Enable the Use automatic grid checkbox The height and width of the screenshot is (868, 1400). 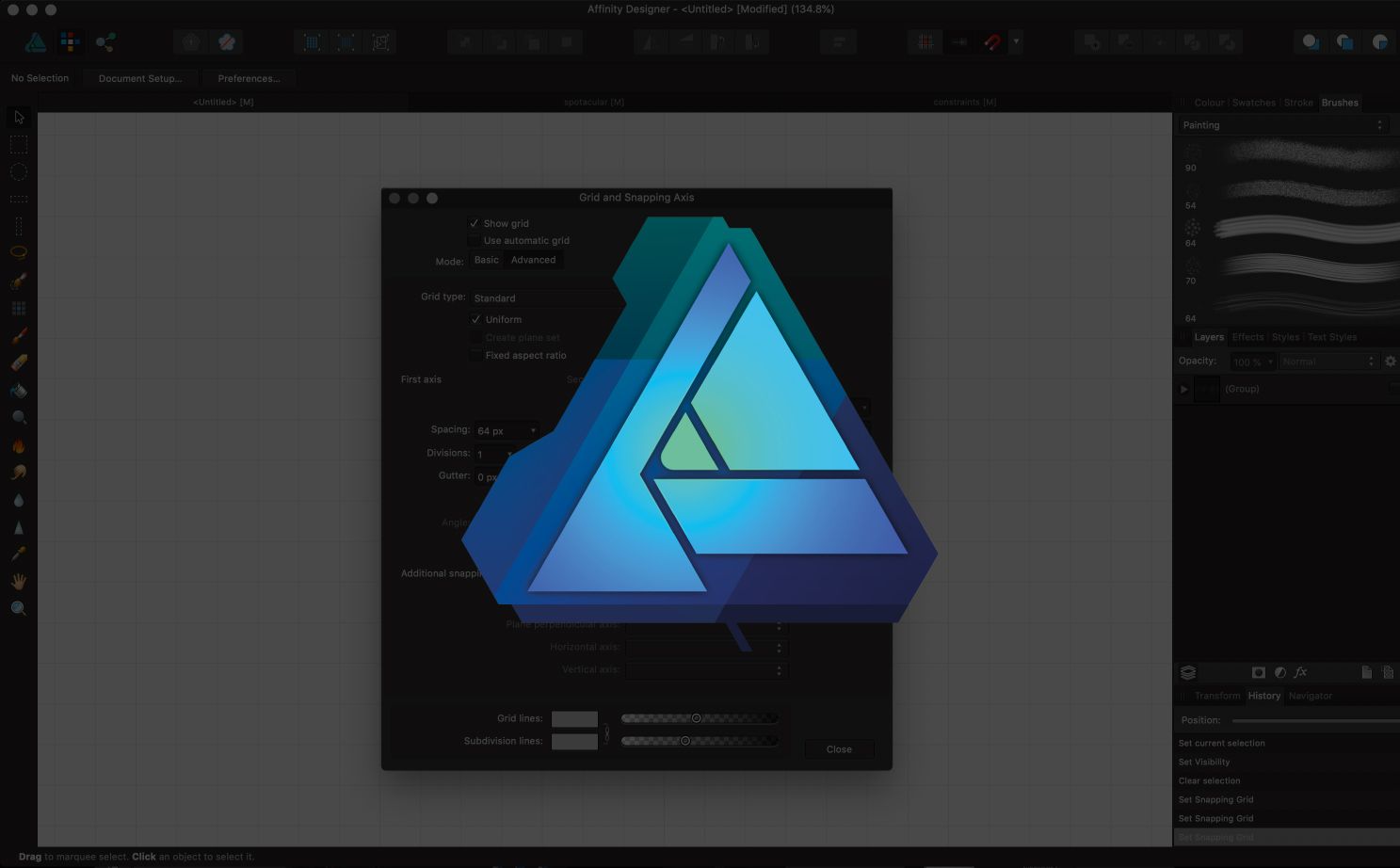(x=475, y=240)
